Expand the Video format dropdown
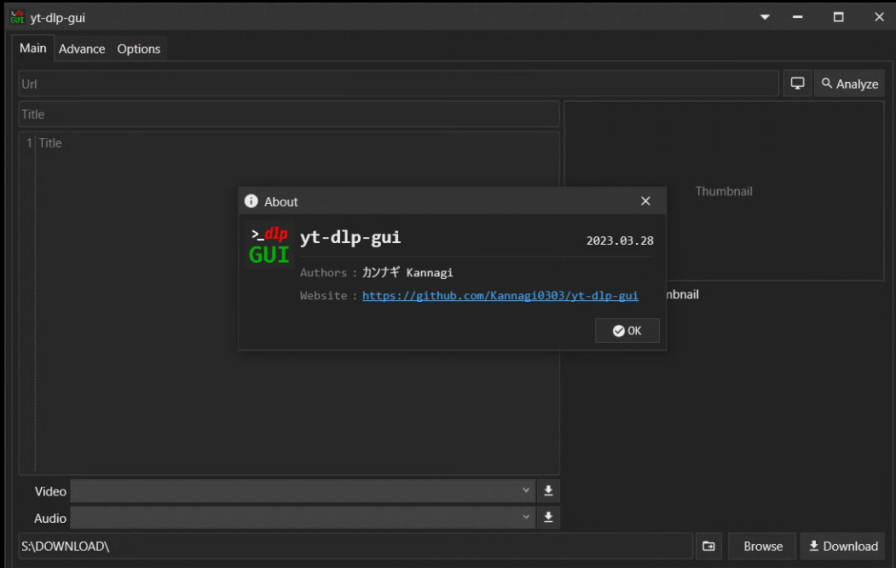 [x=302, y=491]
